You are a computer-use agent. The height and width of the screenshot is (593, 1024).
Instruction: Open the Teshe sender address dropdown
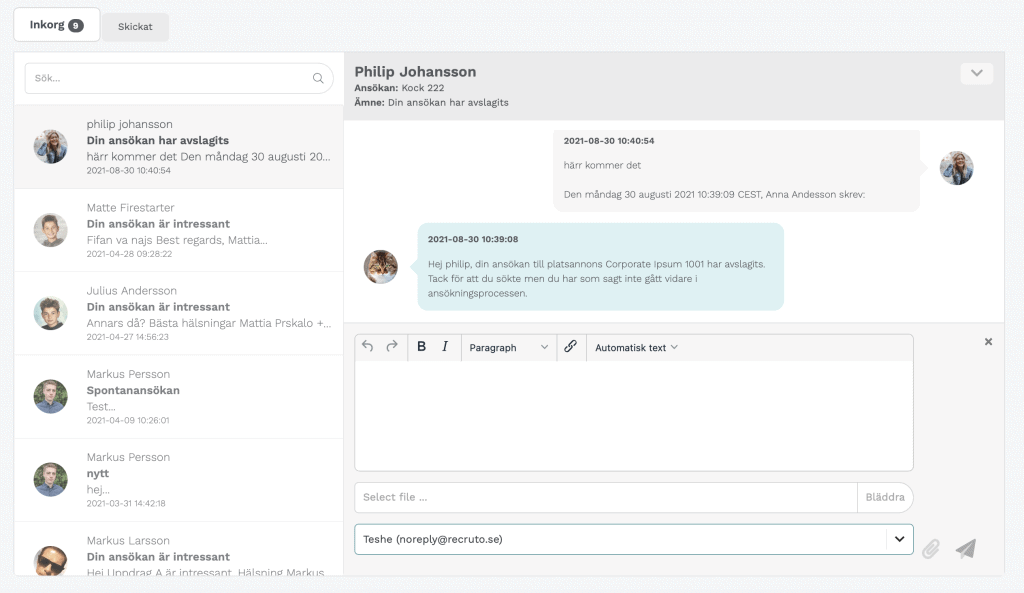click(x=633, y=539)
